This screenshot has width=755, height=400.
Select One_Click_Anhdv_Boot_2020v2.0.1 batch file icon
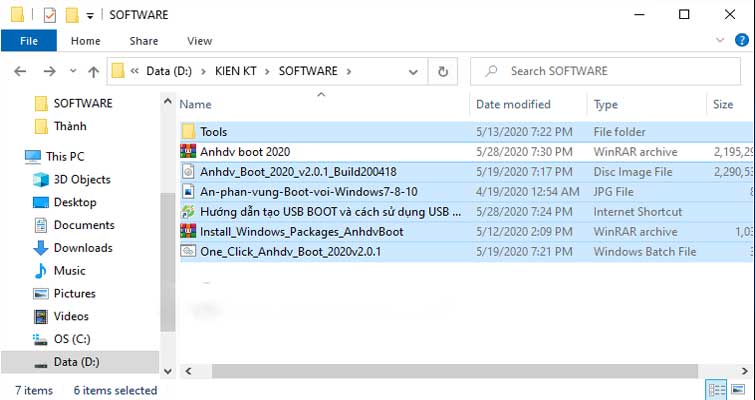[188, 251]
